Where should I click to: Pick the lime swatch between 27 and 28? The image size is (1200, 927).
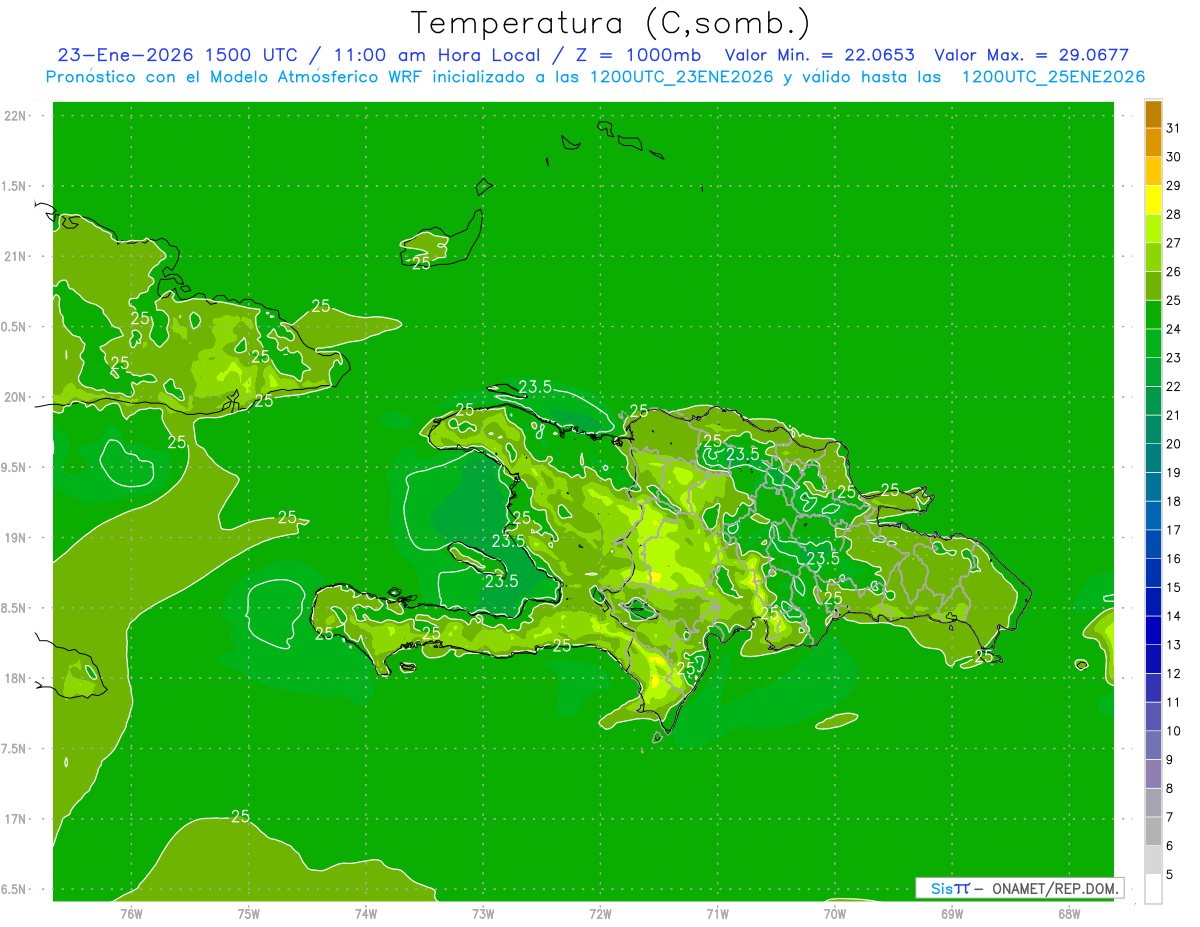[x=1153, y=229]
